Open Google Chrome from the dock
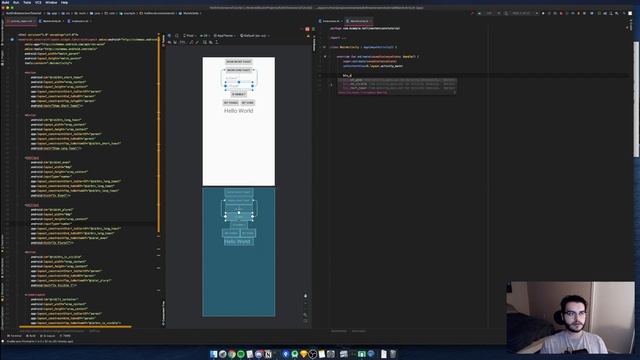This screenshot has width=640, height=360. (x=231, y=354)
